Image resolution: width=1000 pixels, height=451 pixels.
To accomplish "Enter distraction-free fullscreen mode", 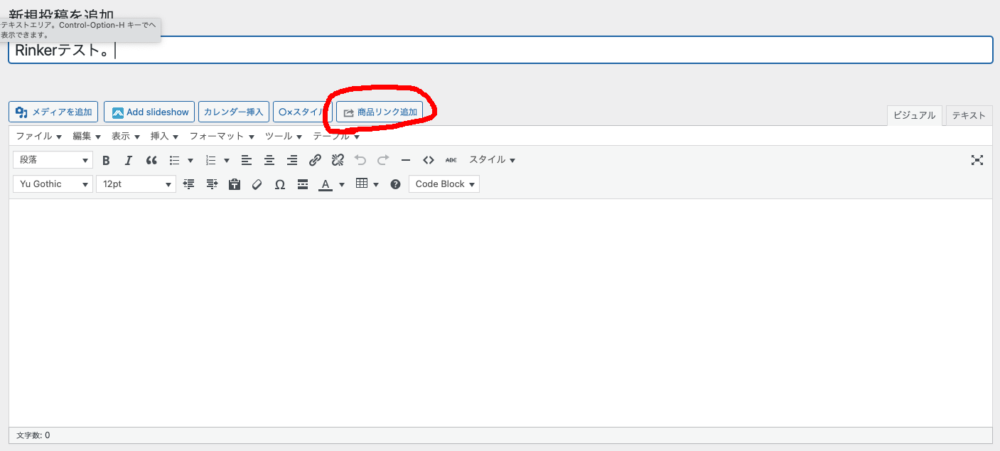I will tap(977, 160).
